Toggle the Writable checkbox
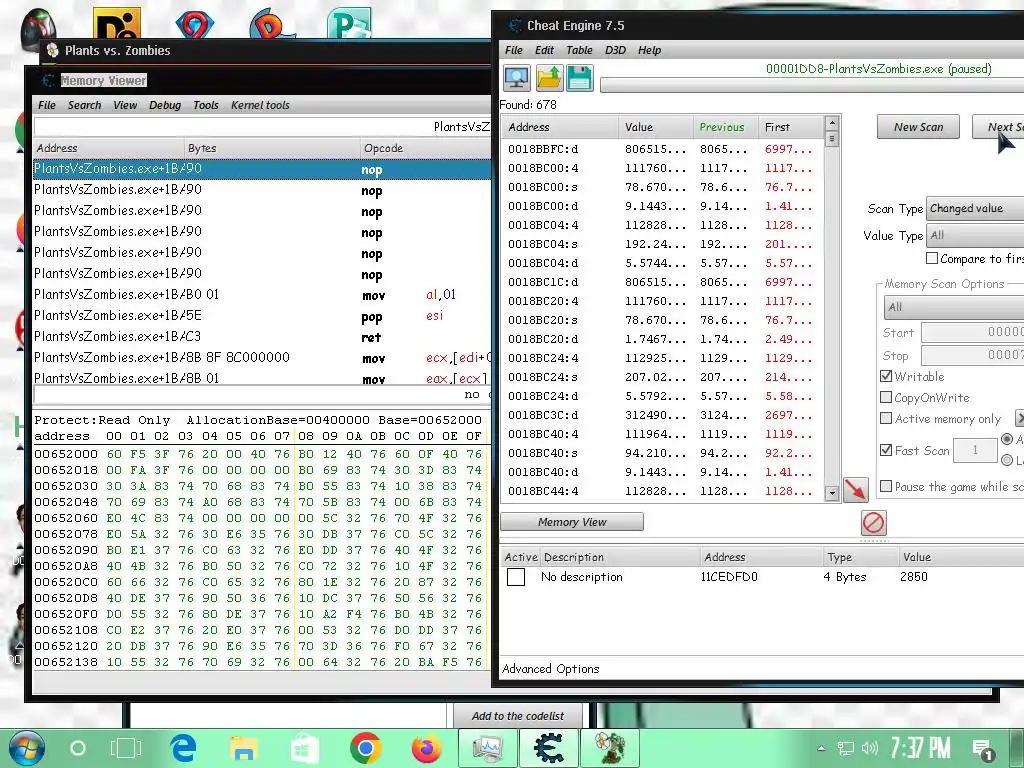 pyautogui.click(x=886, y=376)
